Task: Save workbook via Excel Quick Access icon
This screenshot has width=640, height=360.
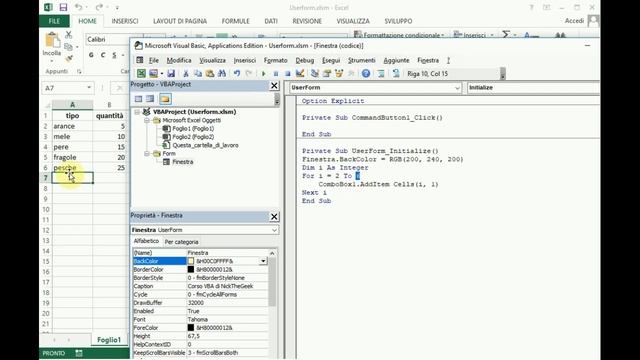Action: pyautogui.click(x=63, y=7)
